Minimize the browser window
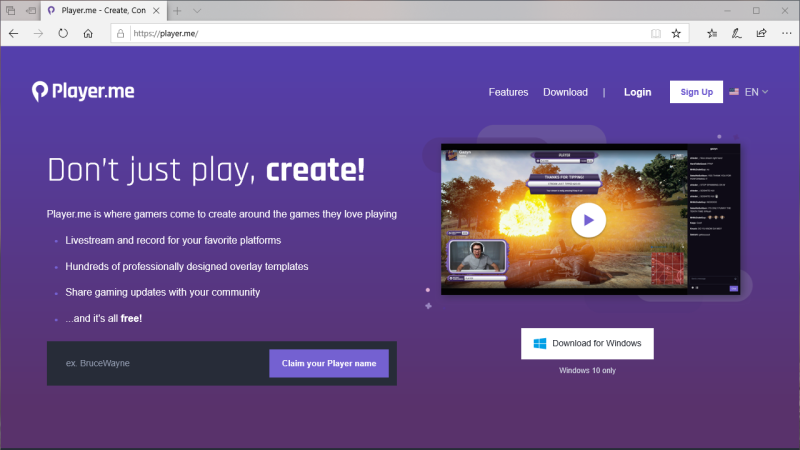This screenshot has height=450, width=800. point(728,11)
